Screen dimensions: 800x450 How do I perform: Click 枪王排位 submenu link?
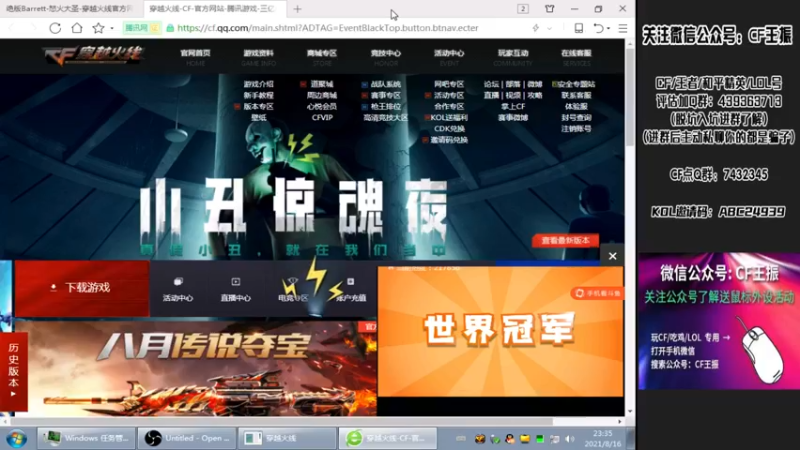coord(386,107)
